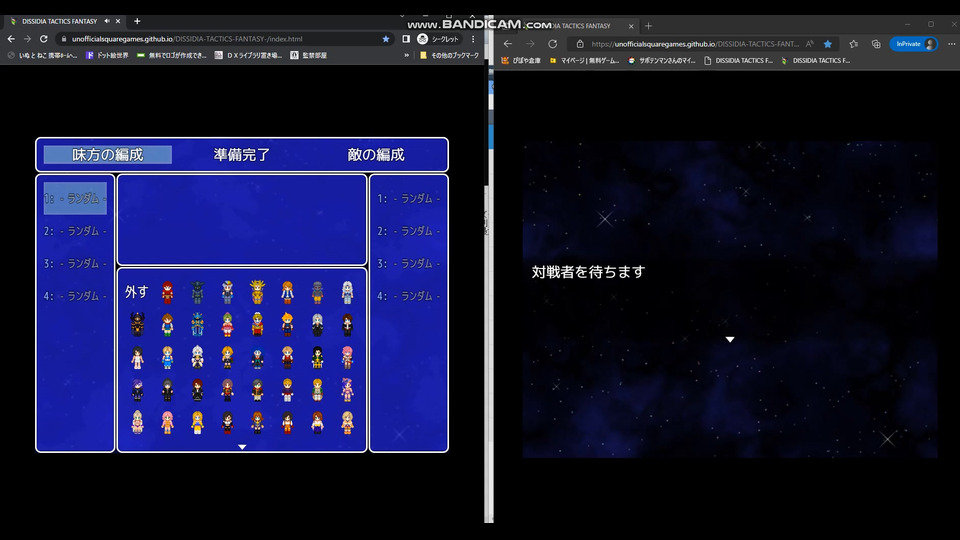
Task: Click the InPrivate profile button
Action: (914, 43)
